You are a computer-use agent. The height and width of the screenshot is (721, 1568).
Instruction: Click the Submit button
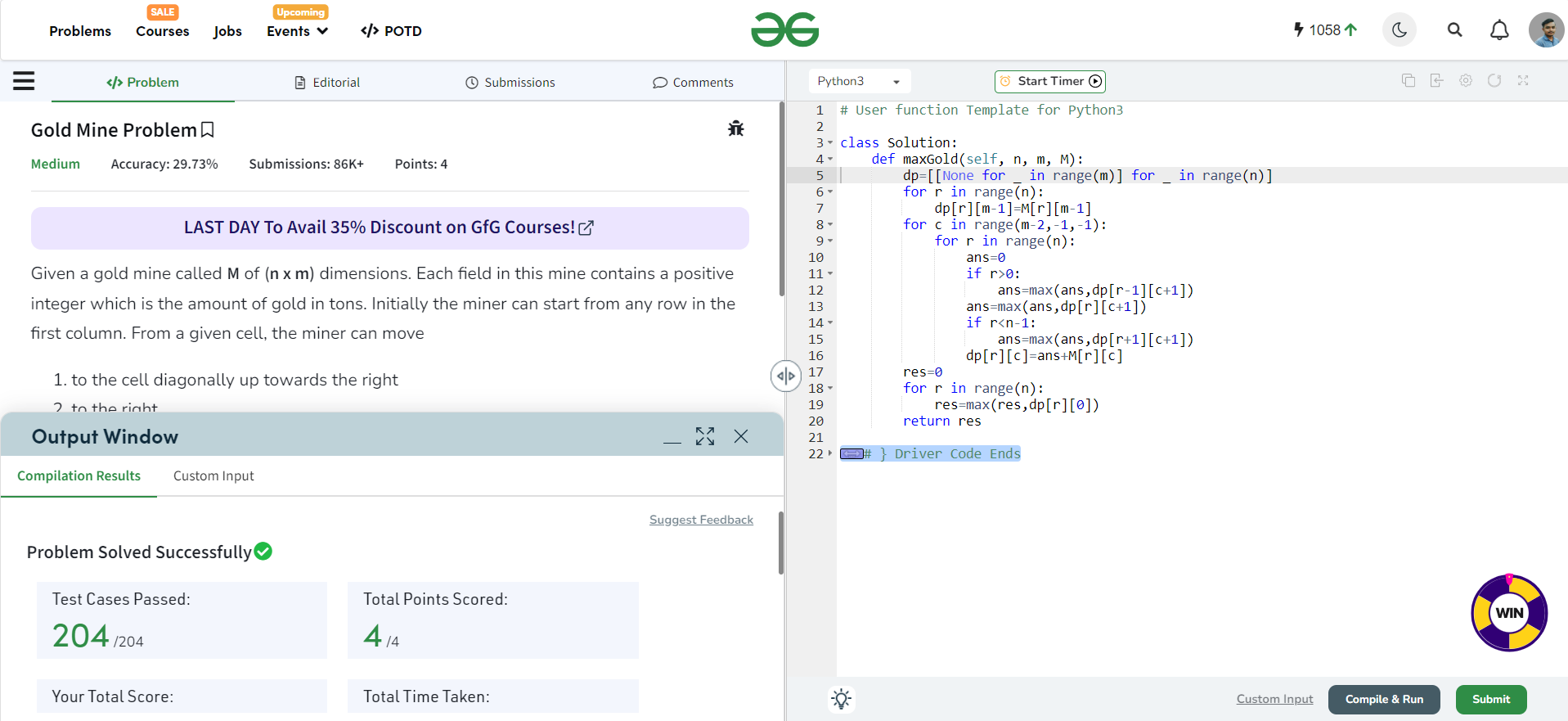[x=1491, y=700]
